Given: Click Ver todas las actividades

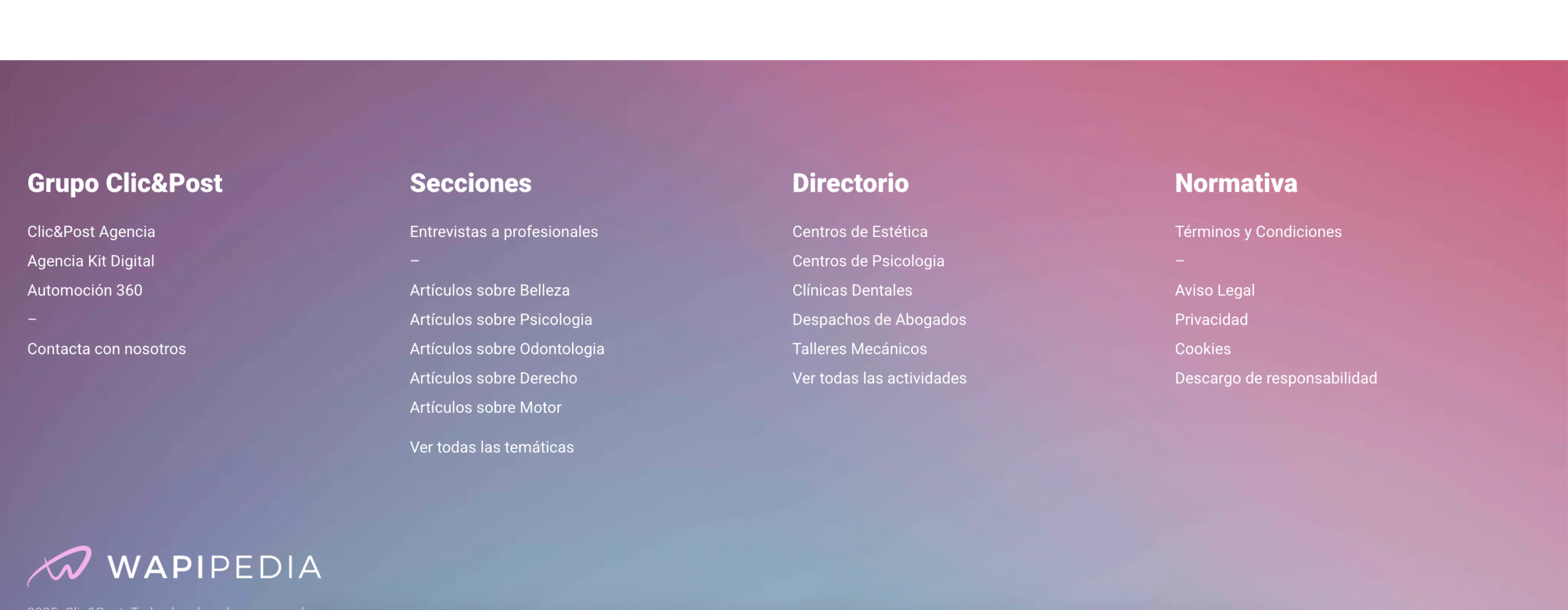Looking at the screenshot, I should point(879,378).
